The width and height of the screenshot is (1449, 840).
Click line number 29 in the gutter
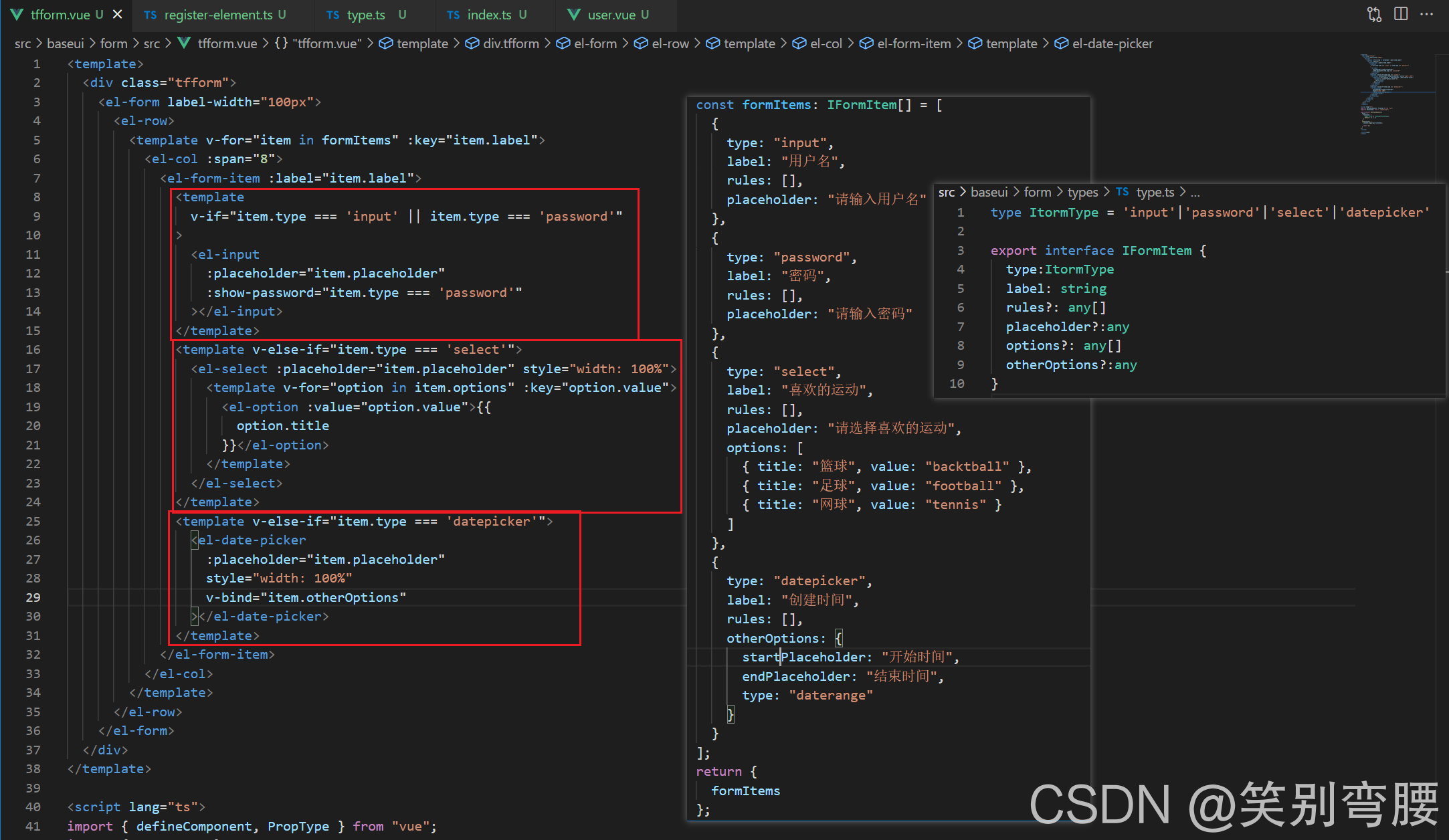(33, 597)
